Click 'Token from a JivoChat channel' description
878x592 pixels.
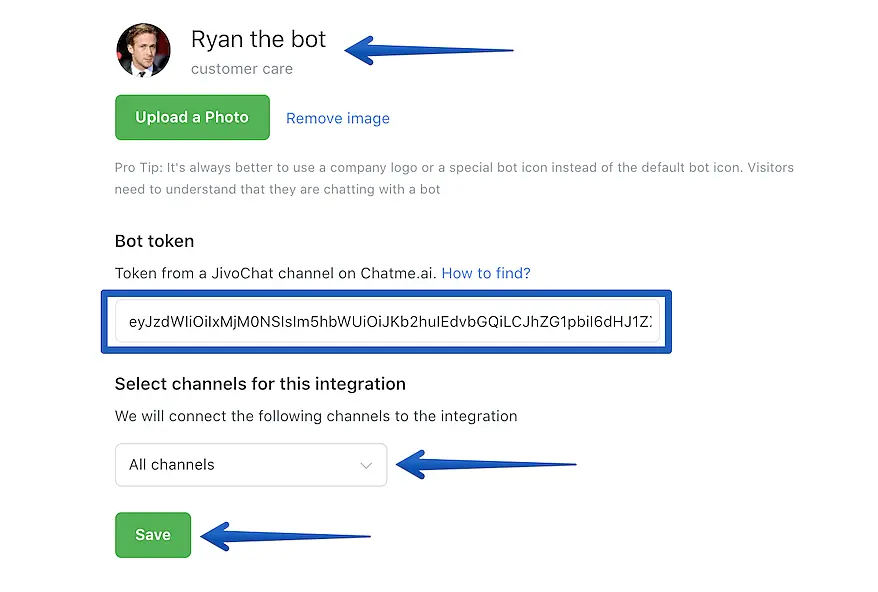275,273
